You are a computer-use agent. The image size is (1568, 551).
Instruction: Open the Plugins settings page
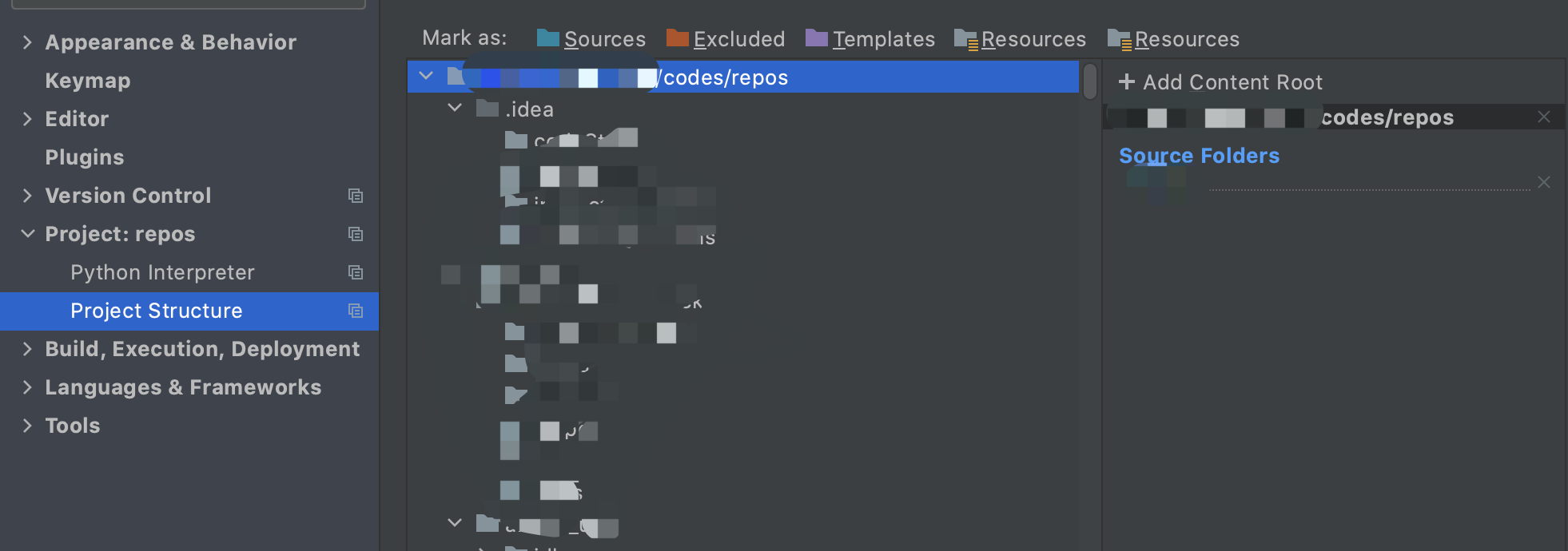click(x=84, y=157)
